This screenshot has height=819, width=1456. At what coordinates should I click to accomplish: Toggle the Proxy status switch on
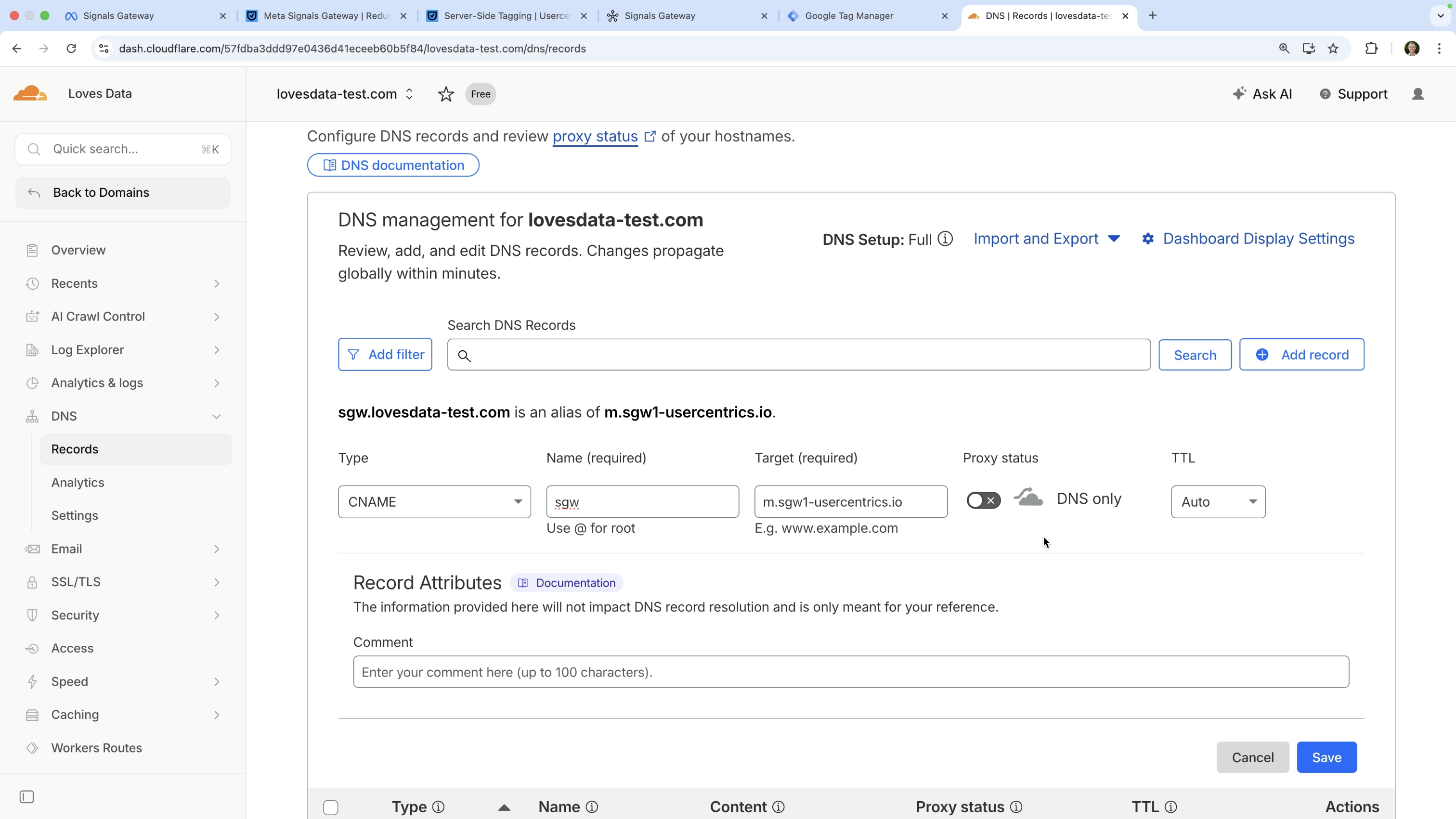(x=984, y=500)
